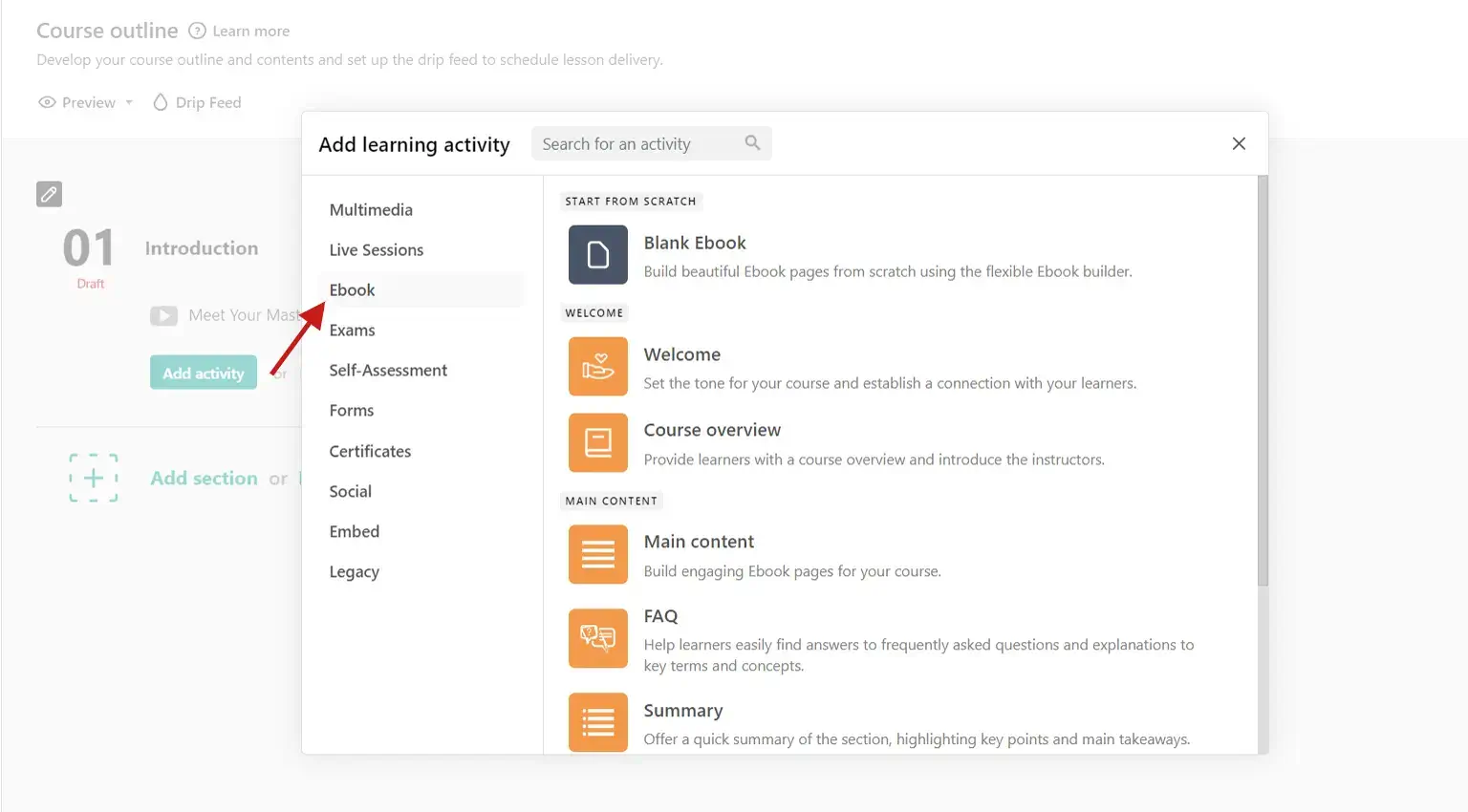Screen dimensions: 1468x812
Task: Choose the Welcome template icon
Action: (597, 367)
